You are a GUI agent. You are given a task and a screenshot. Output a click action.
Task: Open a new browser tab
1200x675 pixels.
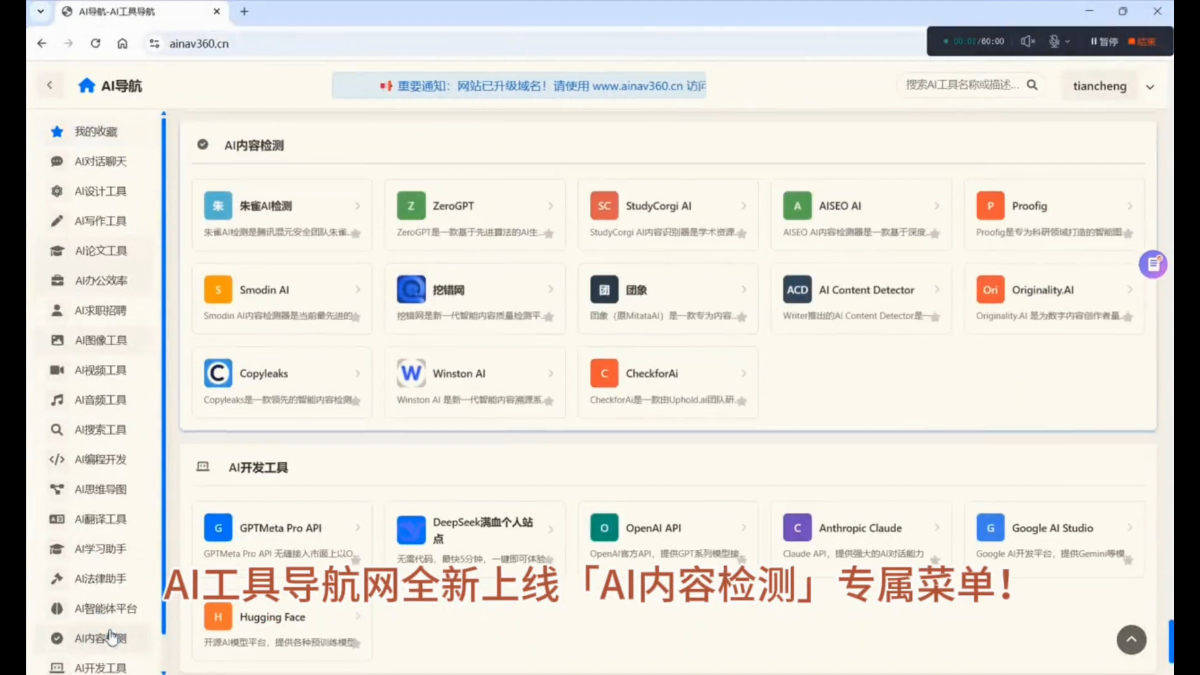(x=244, y=12)
